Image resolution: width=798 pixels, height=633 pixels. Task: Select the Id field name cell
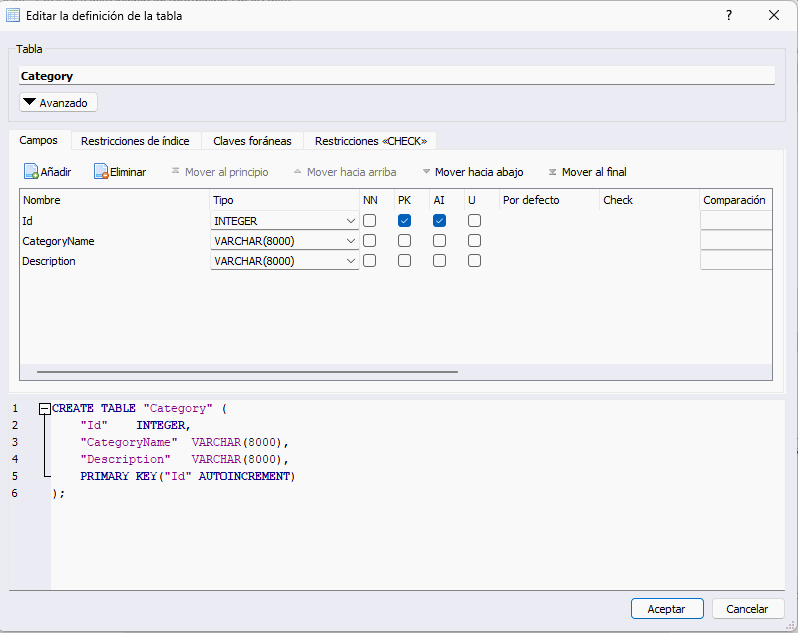coord(115,221)
